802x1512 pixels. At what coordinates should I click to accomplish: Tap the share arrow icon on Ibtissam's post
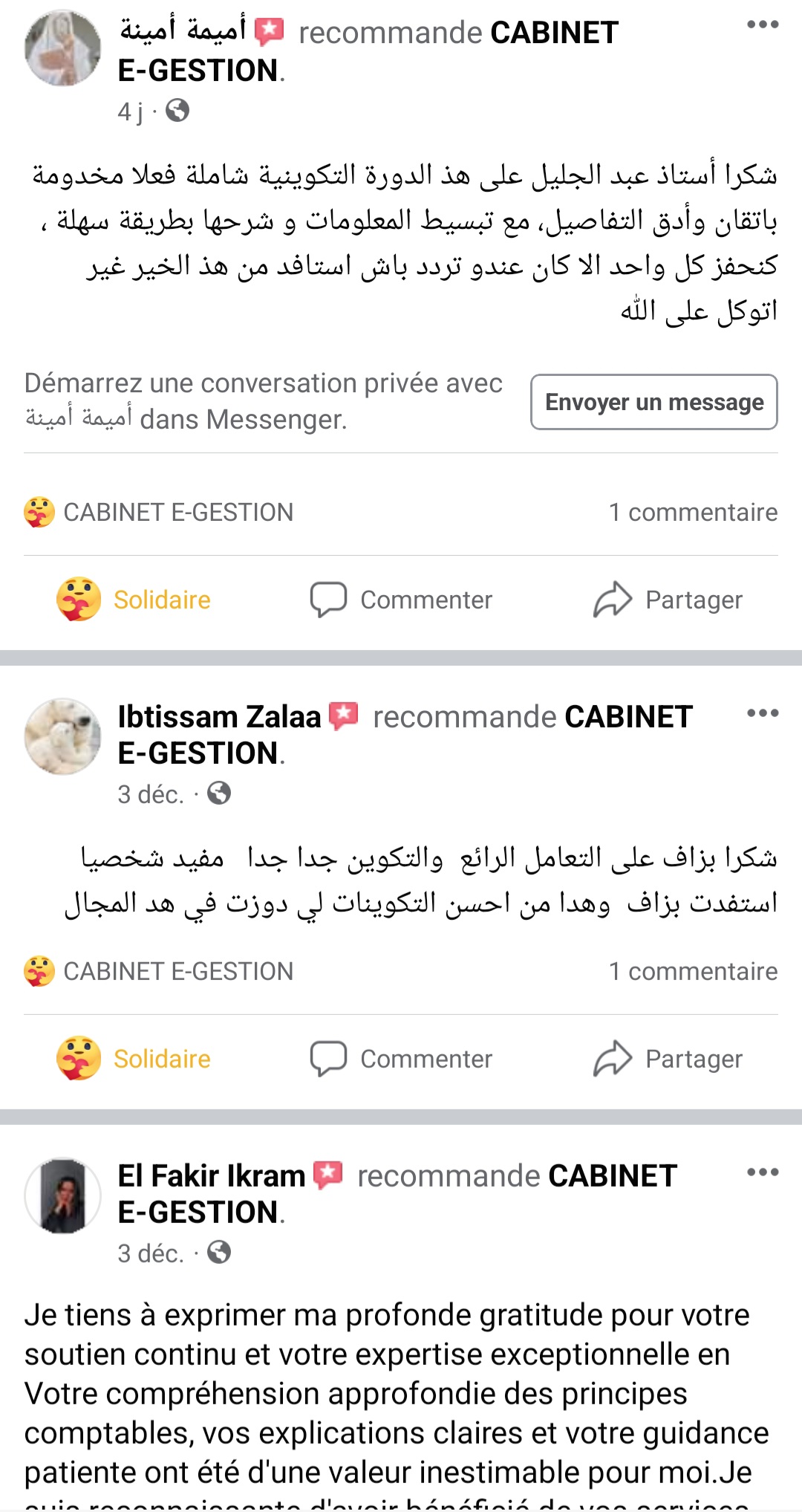point(613,1059)
